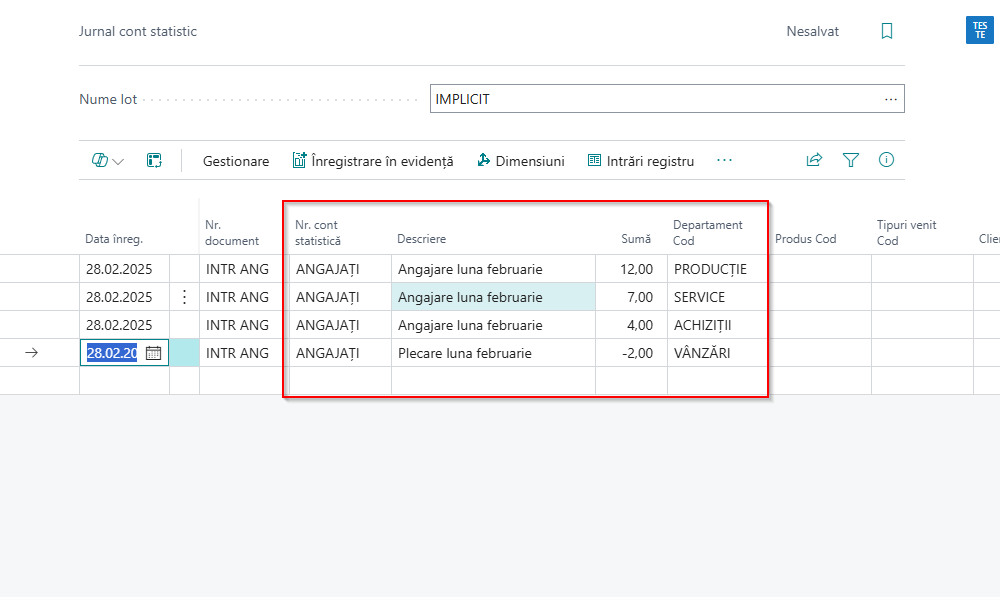Screen dimensions: 1000x600
Task: Click the description cell in ACHIZIȚII row
Action: [494, 325]
